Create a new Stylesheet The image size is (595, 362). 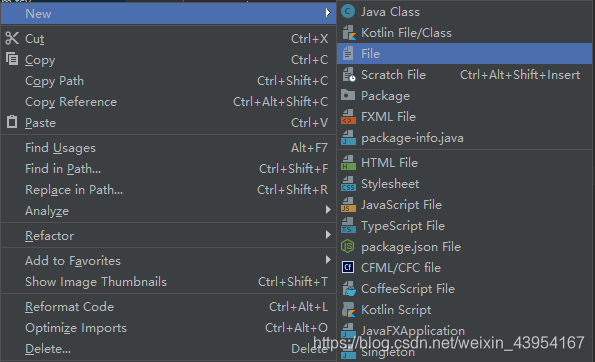[x=464, y=184]
